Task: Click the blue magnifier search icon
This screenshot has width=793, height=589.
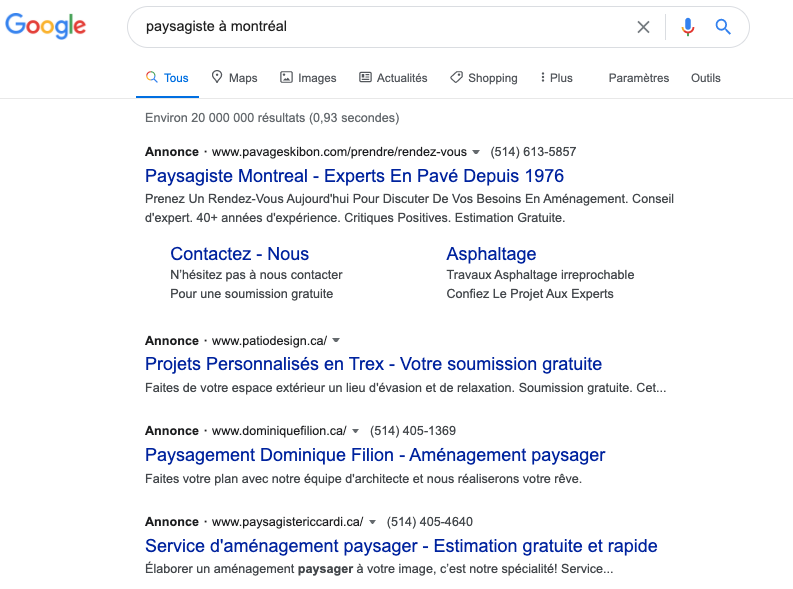Action: tap(723, 27)
